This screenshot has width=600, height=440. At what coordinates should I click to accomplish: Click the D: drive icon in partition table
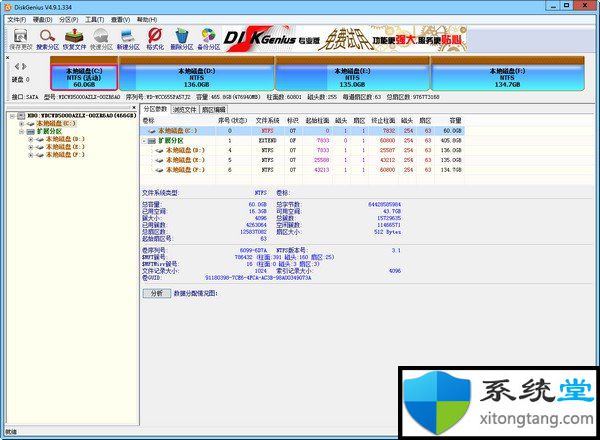click(x=160, y=150)
